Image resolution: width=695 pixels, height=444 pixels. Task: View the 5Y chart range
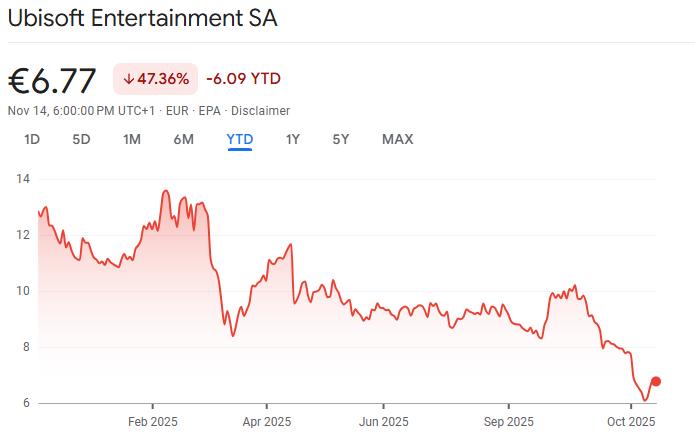click(341, 139)
